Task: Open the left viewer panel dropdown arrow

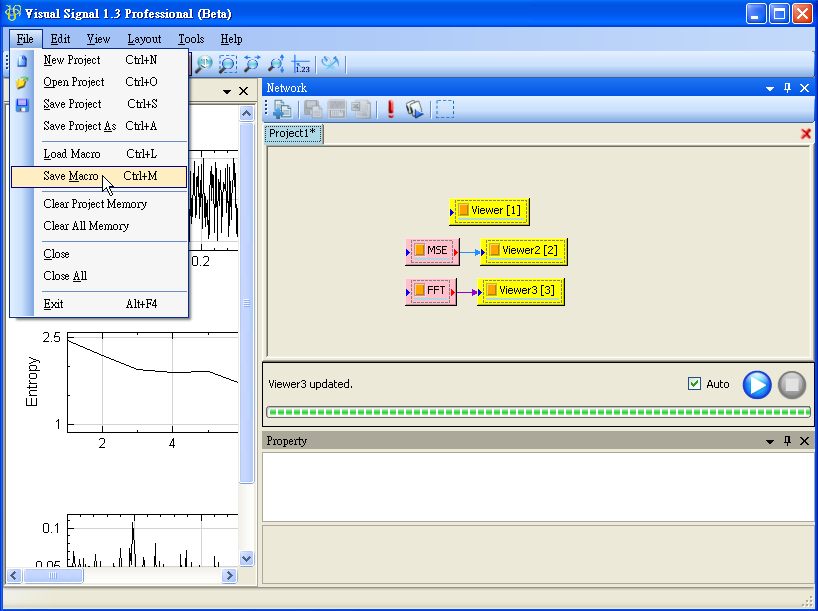Action: pyautogui.click(x=227, y=91)
